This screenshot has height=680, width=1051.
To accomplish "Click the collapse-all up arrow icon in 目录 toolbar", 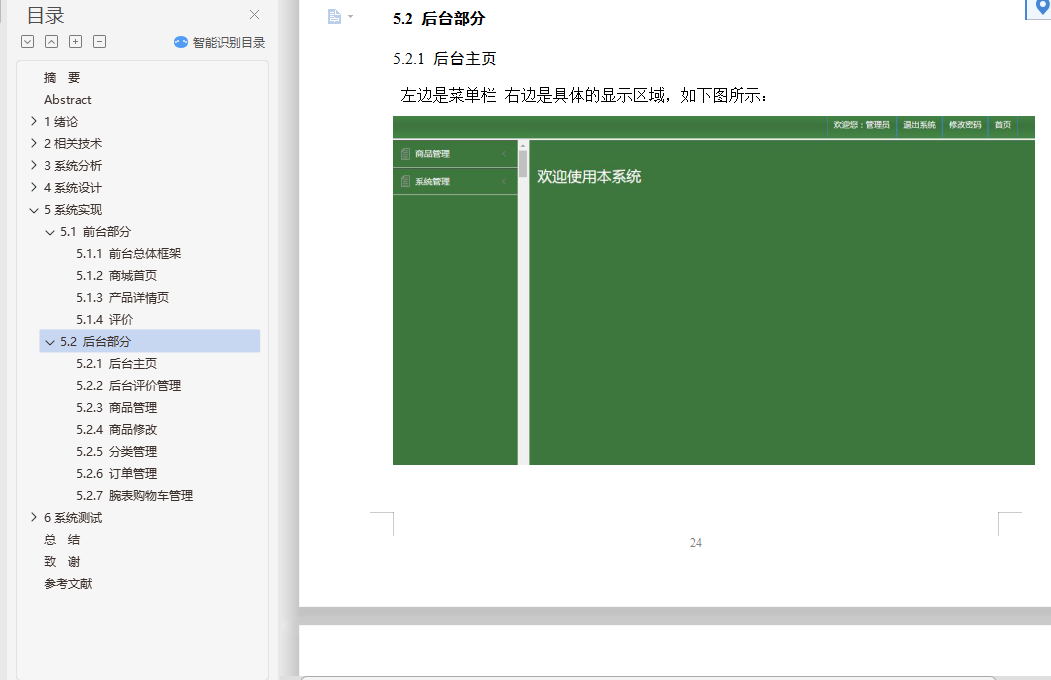I will (x=52, y=42).
